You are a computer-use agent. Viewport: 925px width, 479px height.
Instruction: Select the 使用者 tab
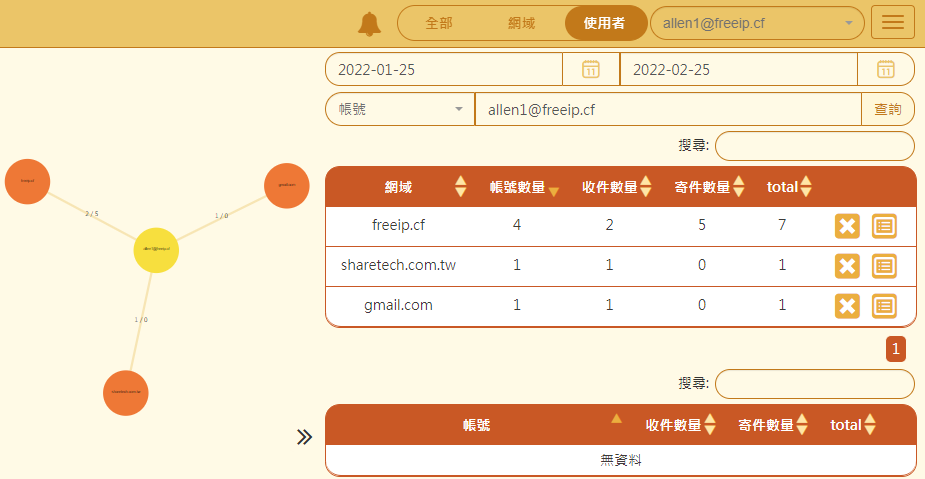point(604,23)
